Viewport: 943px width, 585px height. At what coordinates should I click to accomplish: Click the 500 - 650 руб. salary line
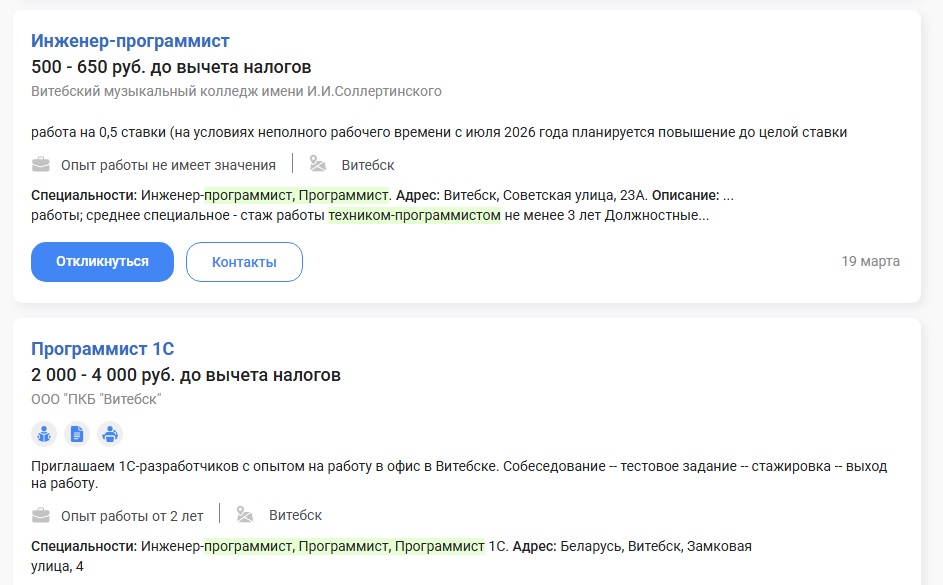[x=171, y=67]
